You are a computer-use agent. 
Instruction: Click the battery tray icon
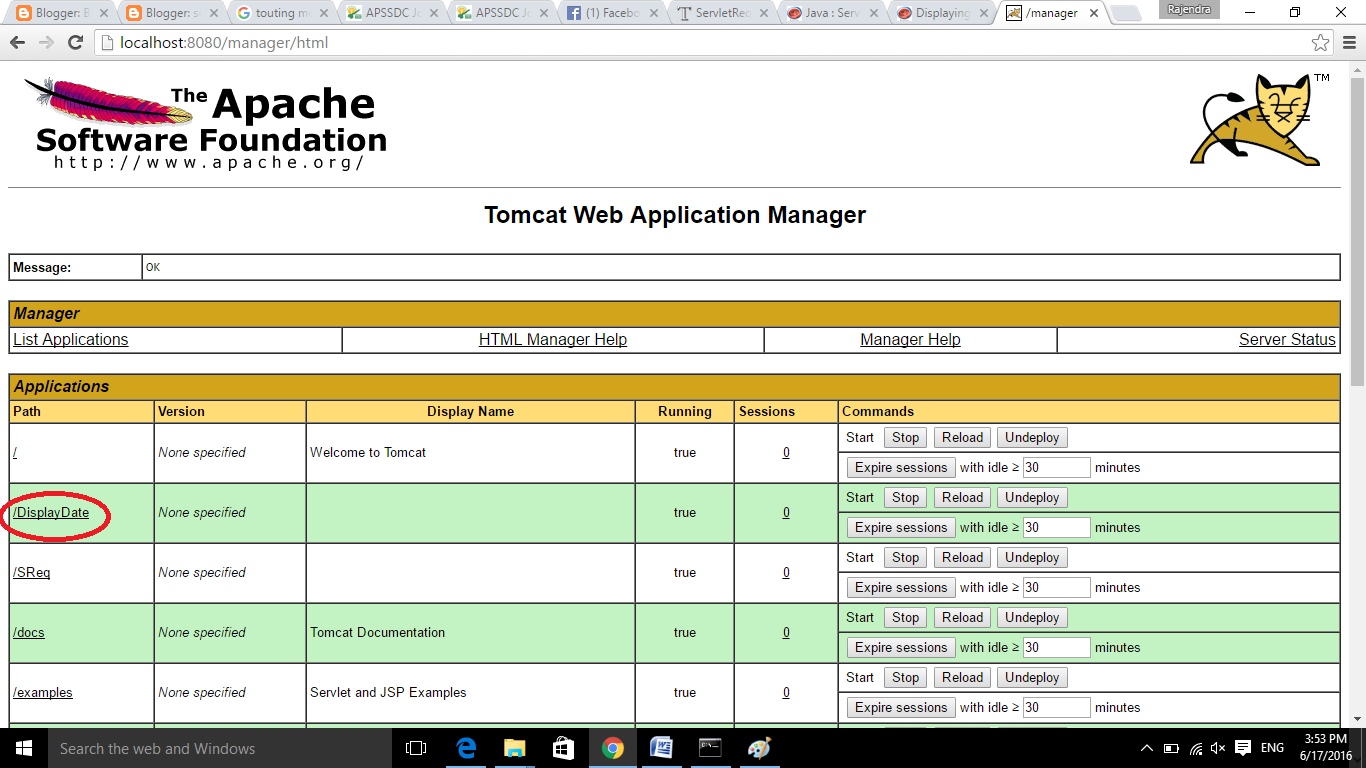point(1172,748)
